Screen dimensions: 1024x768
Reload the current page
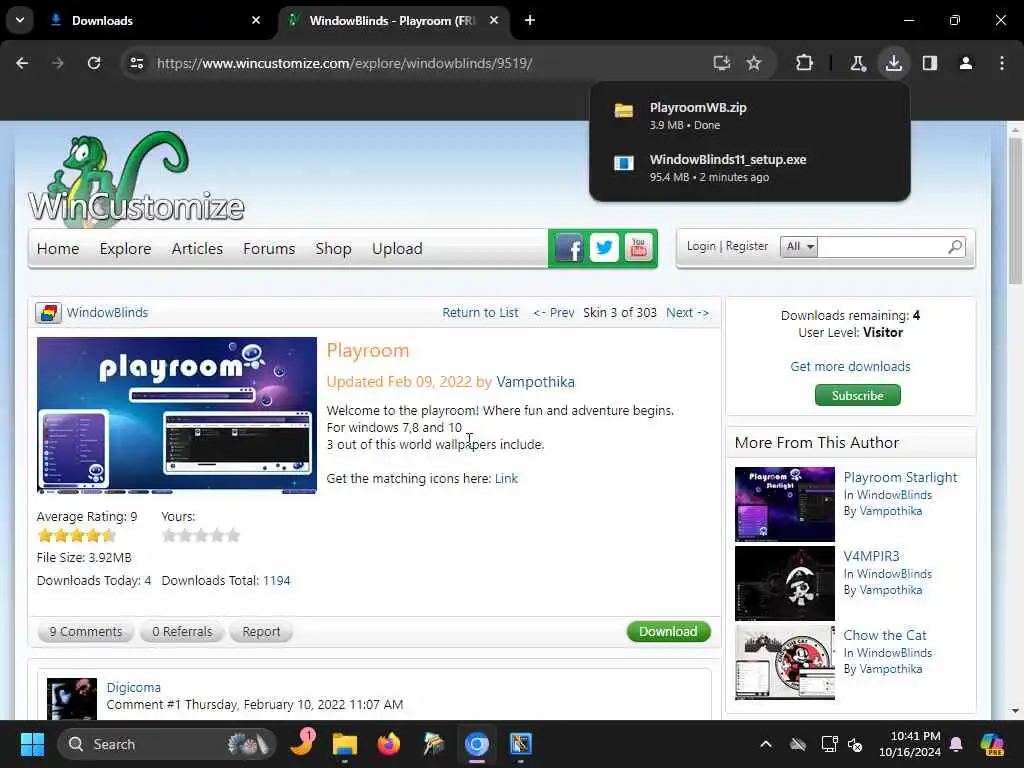[94, 63]
